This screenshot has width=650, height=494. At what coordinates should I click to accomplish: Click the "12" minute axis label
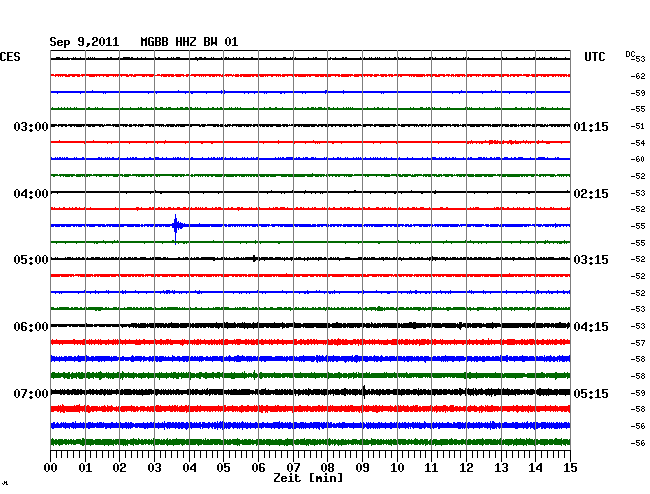[466, 468]
